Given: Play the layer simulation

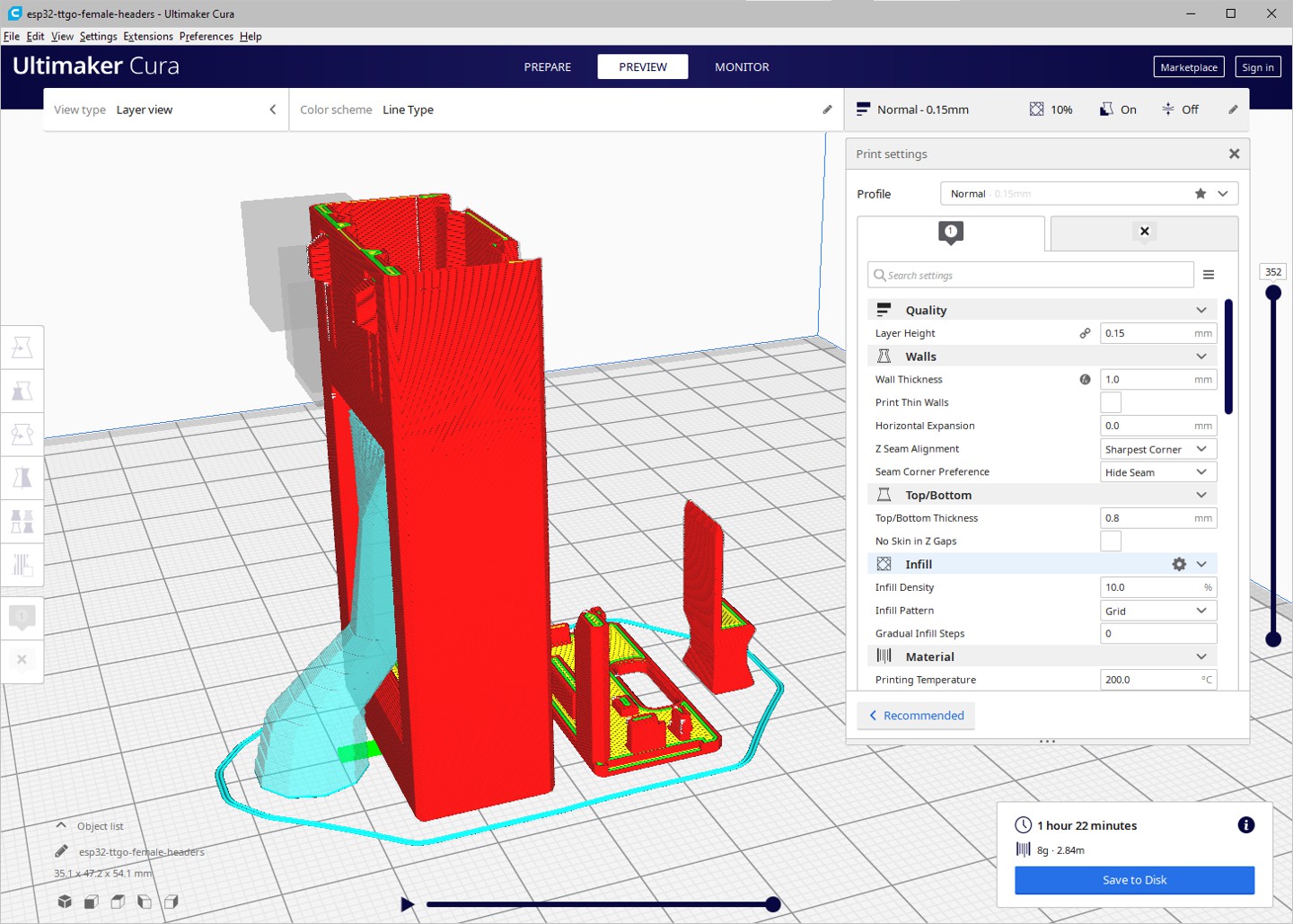Looking at the screenshot, I should coord(407,904).
